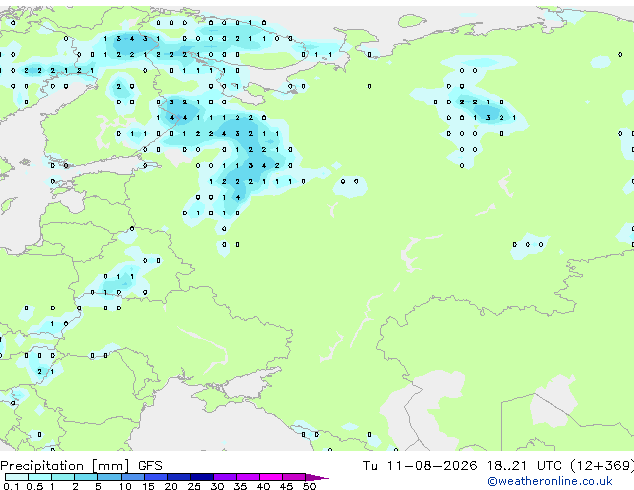Image resolution: width=634 pixels, height=490 pixels.
Task: Click the above-50 mm legend arrow tip
Action: click(x=317, y=477)
